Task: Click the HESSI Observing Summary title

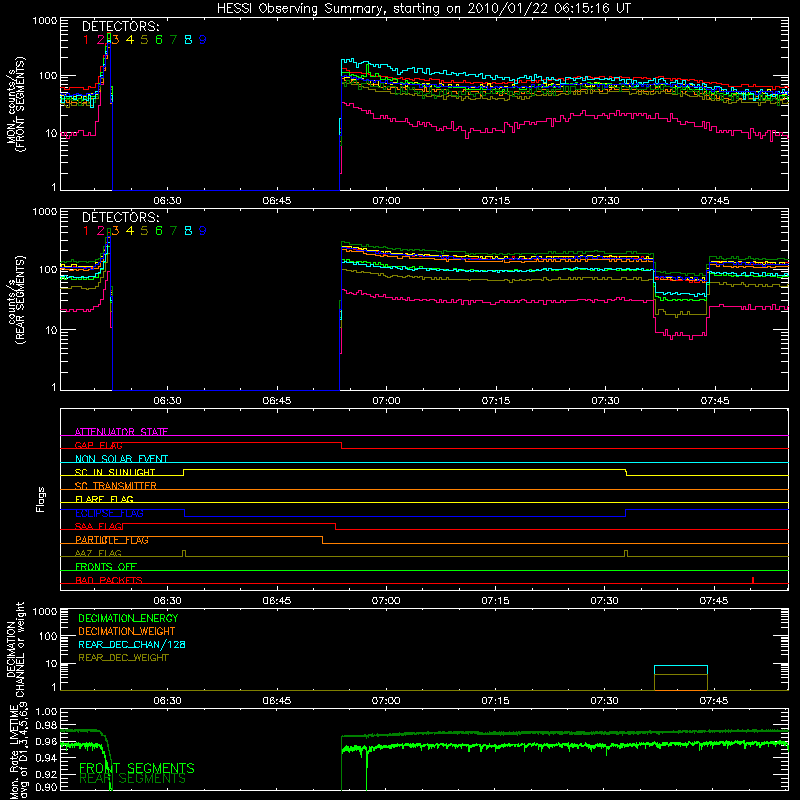Action: [424, 9]
